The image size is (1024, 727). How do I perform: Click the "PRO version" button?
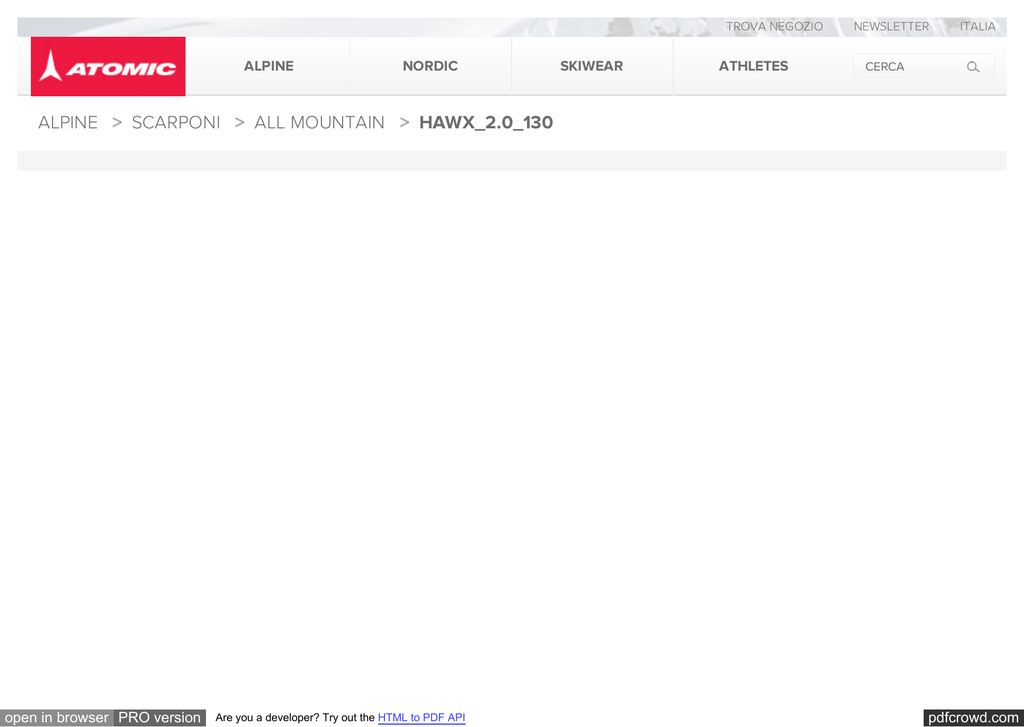click(160, 717)
